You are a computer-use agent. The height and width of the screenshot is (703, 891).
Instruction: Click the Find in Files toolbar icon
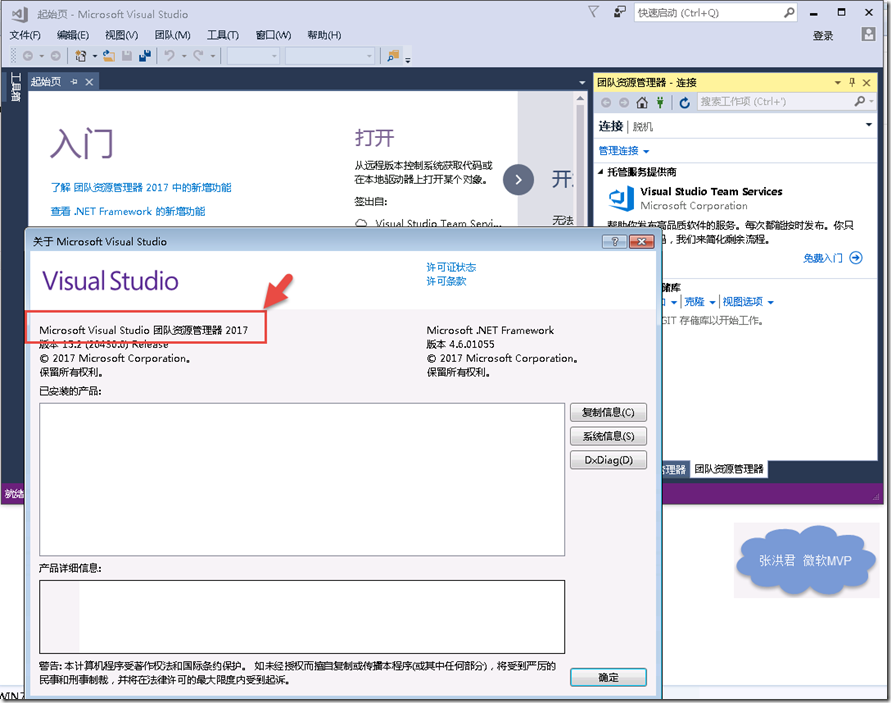[x=393, y=56]
